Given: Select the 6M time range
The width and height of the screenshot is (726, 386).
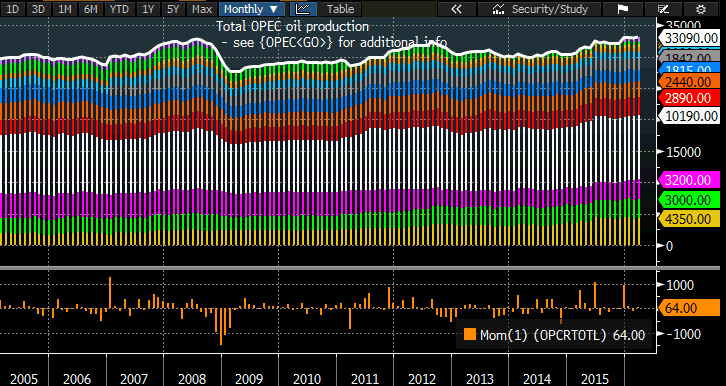Looking at the screenshot, I should [92, 8].
